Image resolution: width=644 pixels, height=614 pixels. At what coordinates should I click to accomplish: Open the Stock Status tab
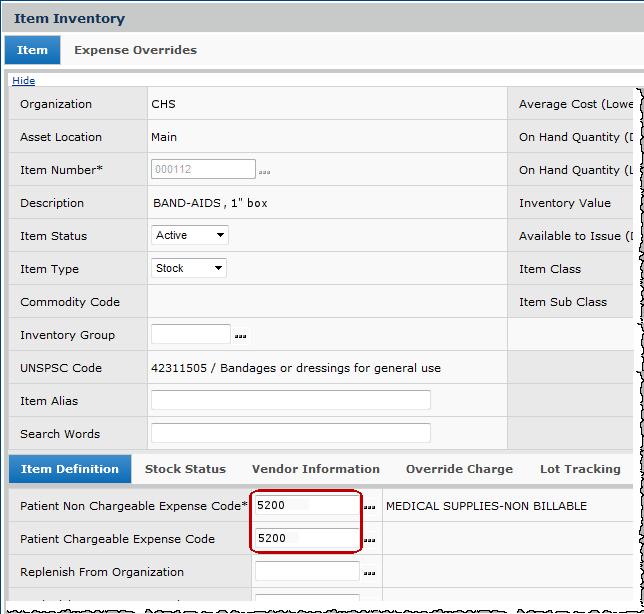(185, 469)
